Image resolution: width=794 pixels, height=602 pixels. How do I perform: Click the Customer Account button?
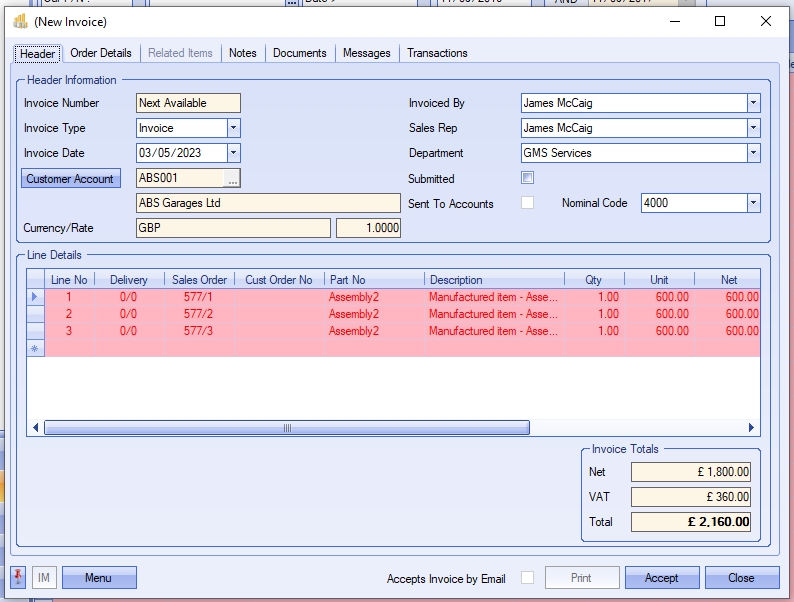coord(70,179)
